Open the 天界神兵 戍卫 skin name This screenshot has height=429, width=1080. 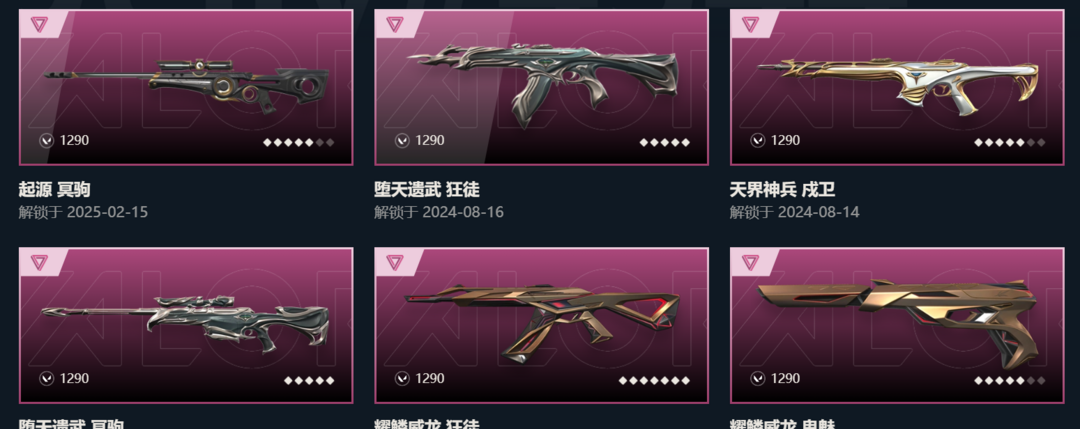[782, 189]
